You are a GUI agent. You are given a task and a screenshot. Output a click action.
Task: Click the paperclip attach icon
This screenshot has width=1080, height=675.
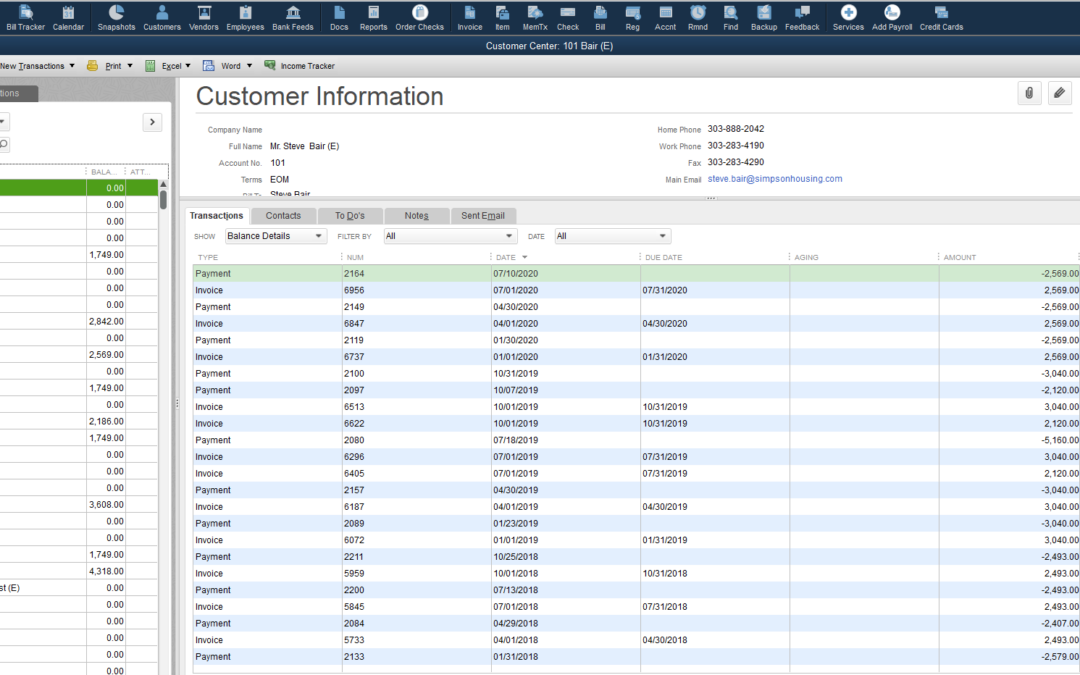[1028, 93]
